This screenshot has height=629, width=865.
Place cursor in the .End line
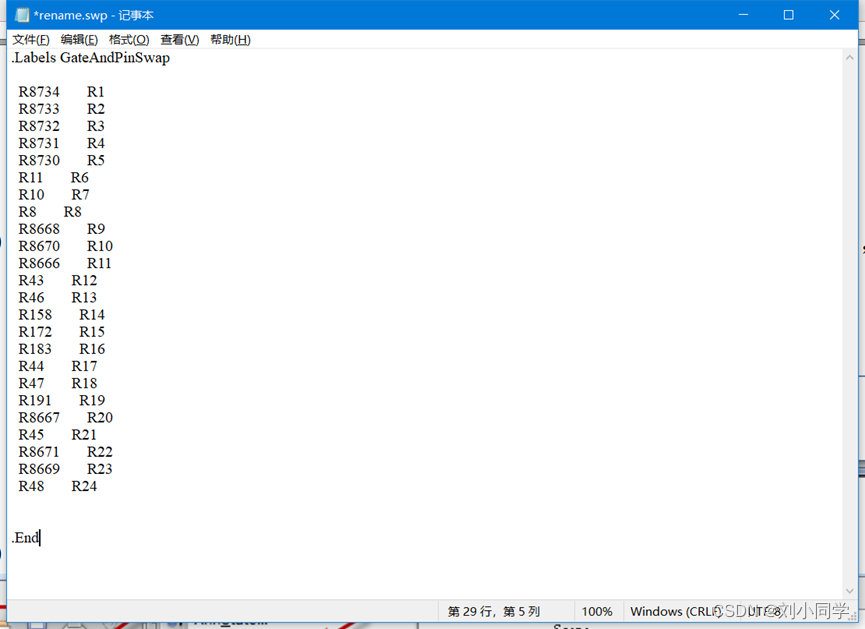(26, 538)
